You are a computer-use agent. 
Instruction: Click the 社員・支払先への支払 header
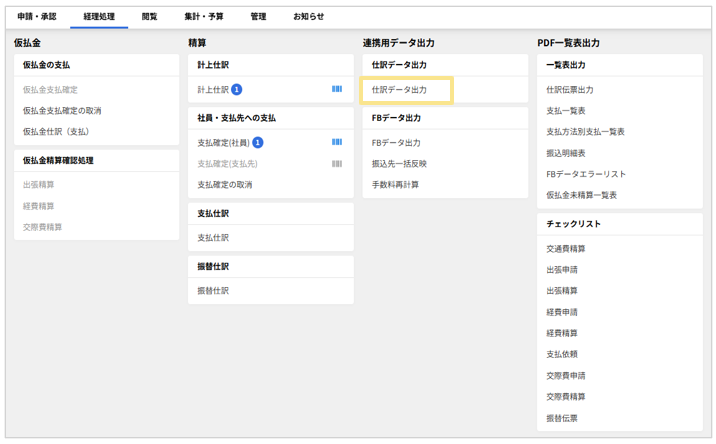tap(237, 118)
